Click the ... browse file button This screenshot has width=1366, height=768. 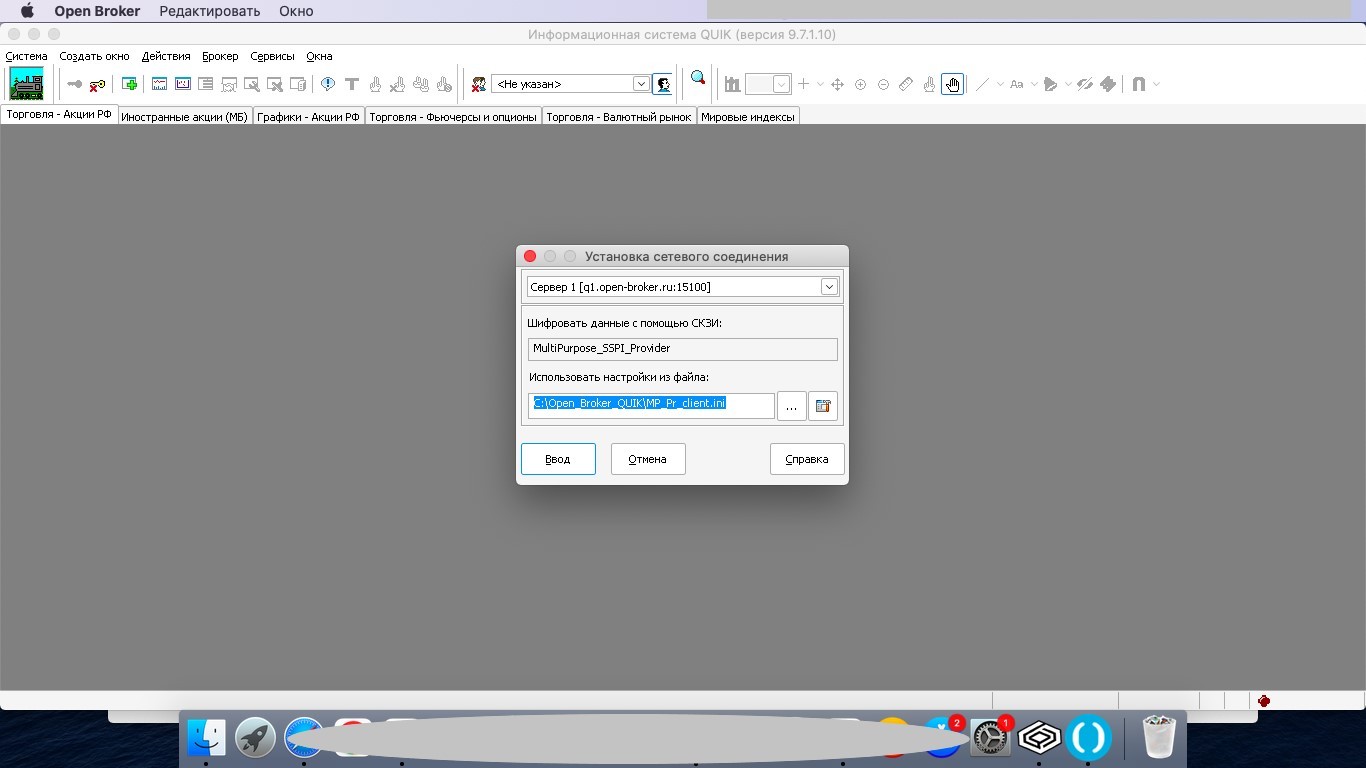[791, 406]
